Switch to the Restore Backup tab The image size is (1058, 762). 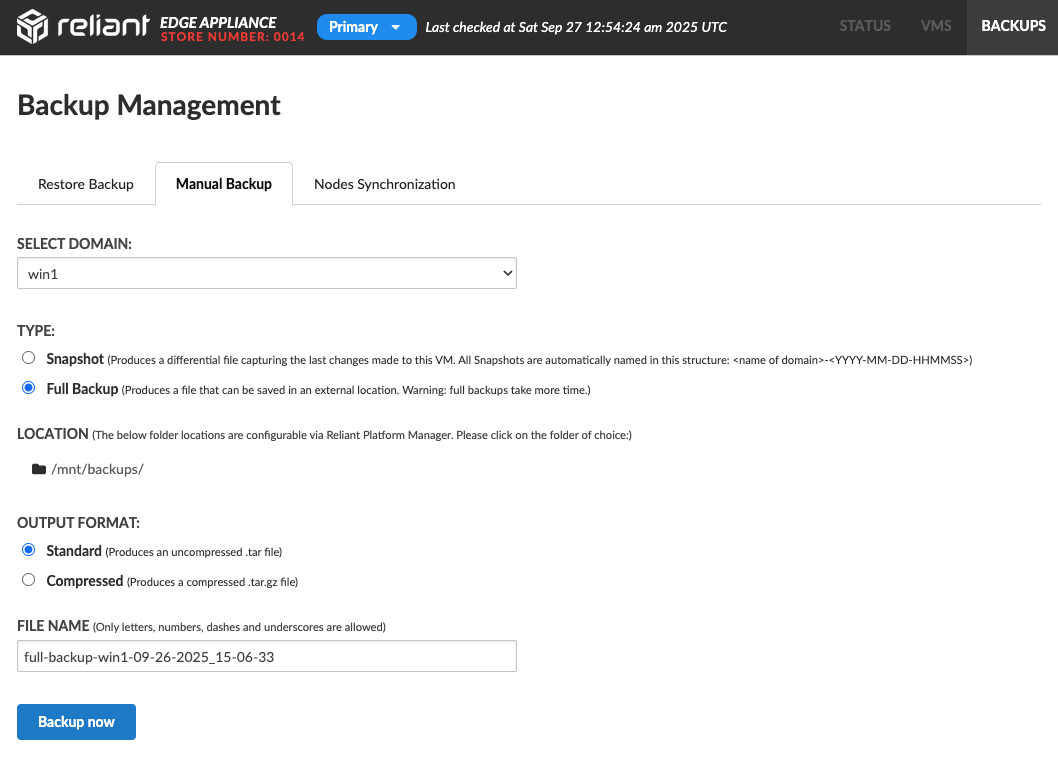[x=86, y=184]
